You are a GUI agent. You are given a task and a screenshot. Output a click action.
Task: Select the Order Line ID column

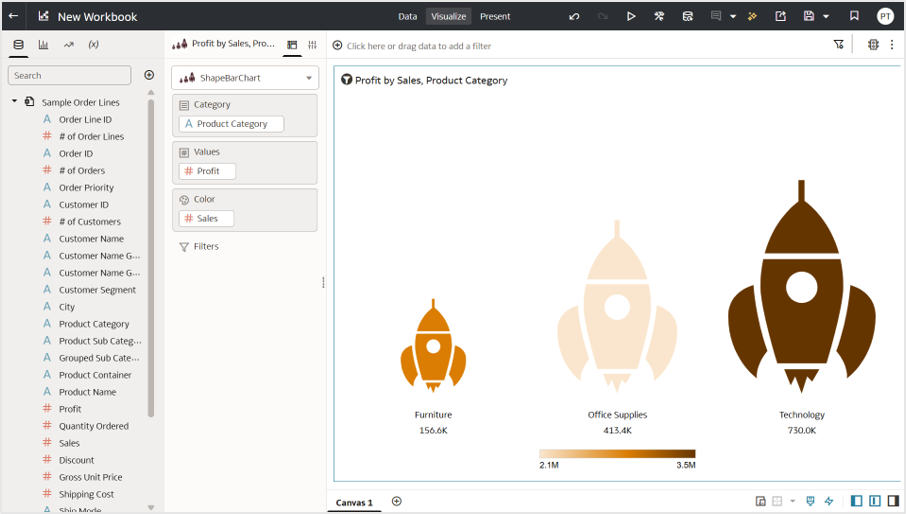pyautogui.click(x=85, y=120)
